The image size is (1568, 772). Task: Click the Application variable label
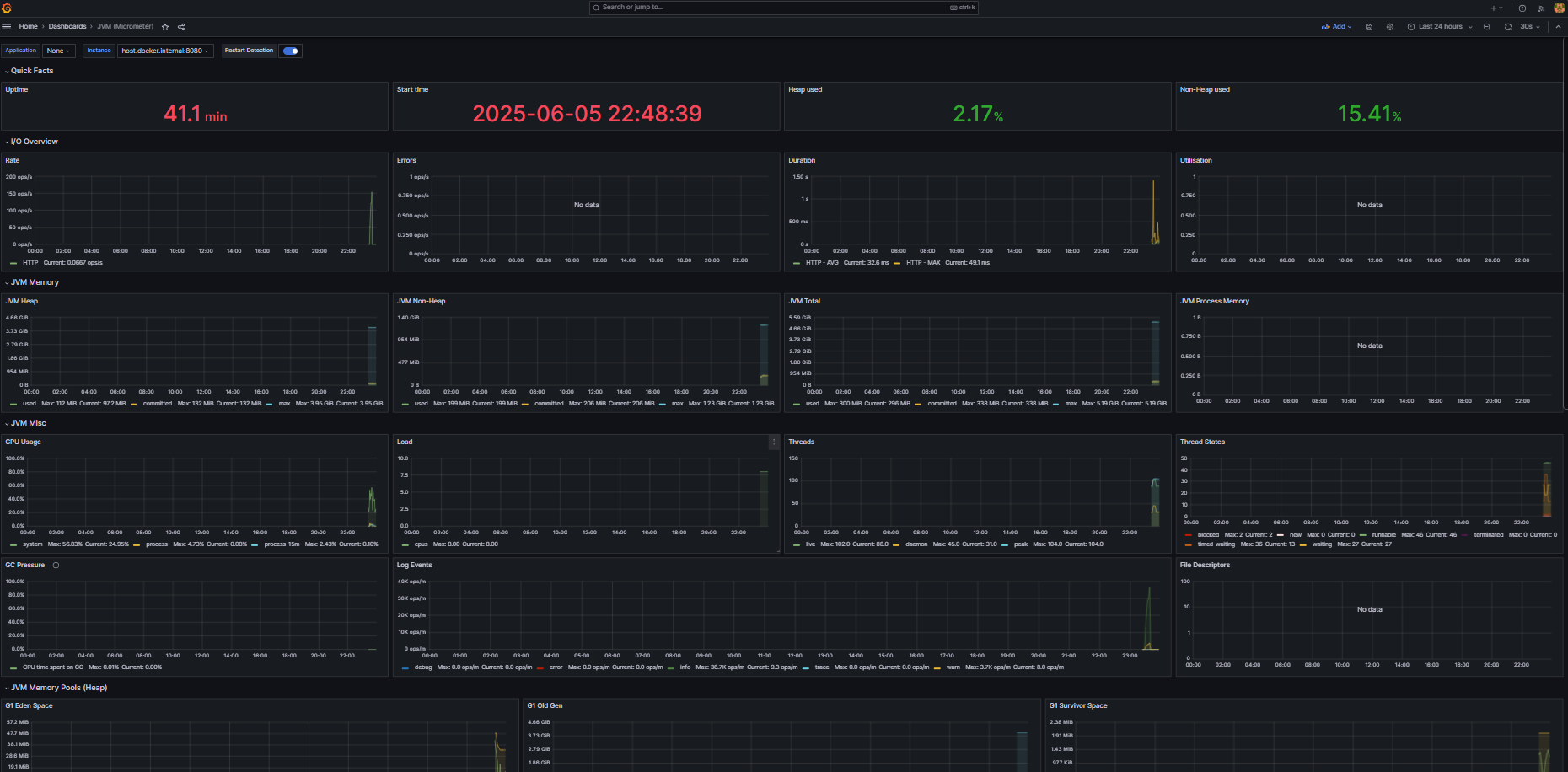coord(21,51)
